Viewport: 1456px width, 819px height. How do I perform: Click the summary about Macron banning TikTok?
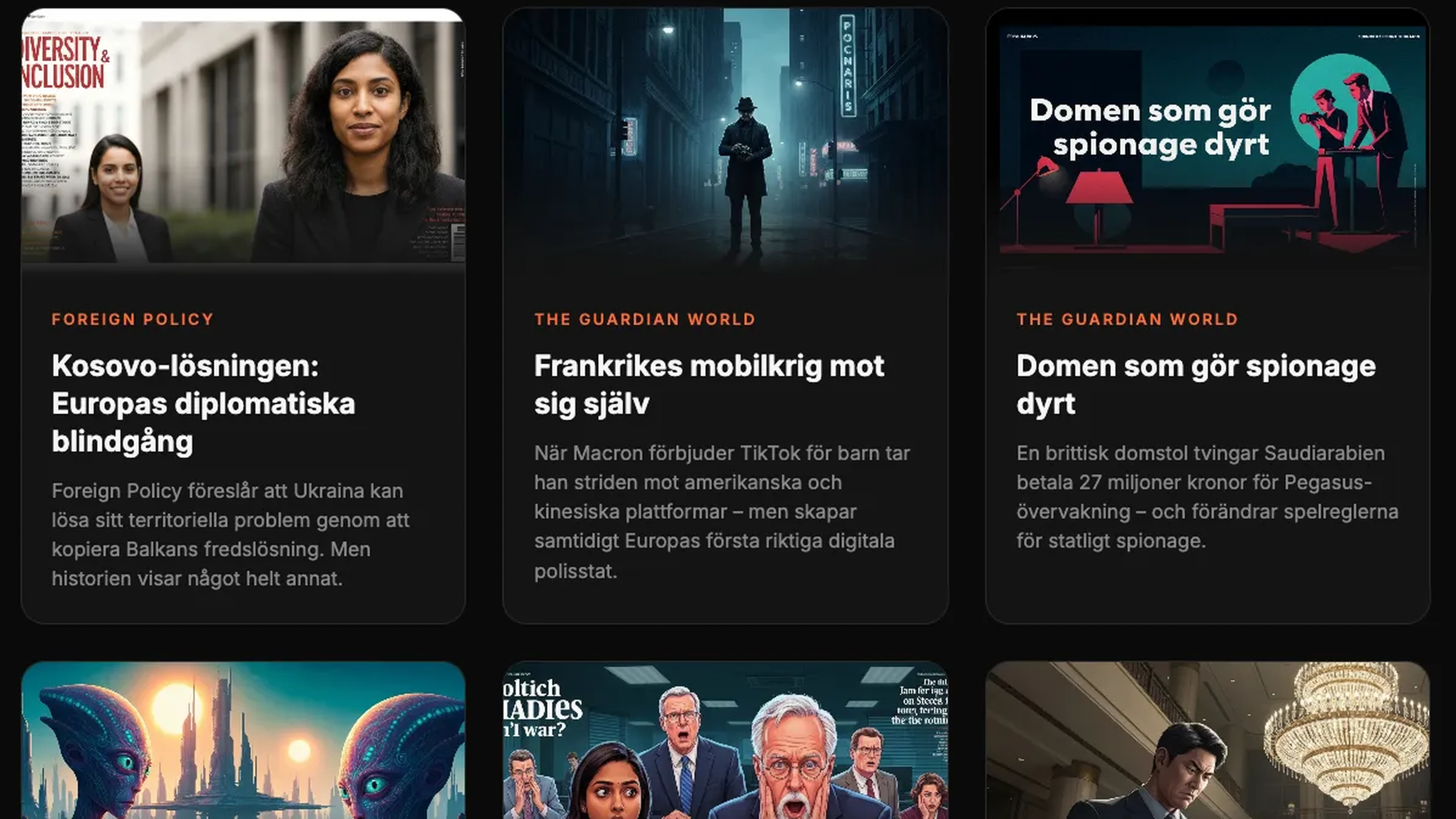722,512
